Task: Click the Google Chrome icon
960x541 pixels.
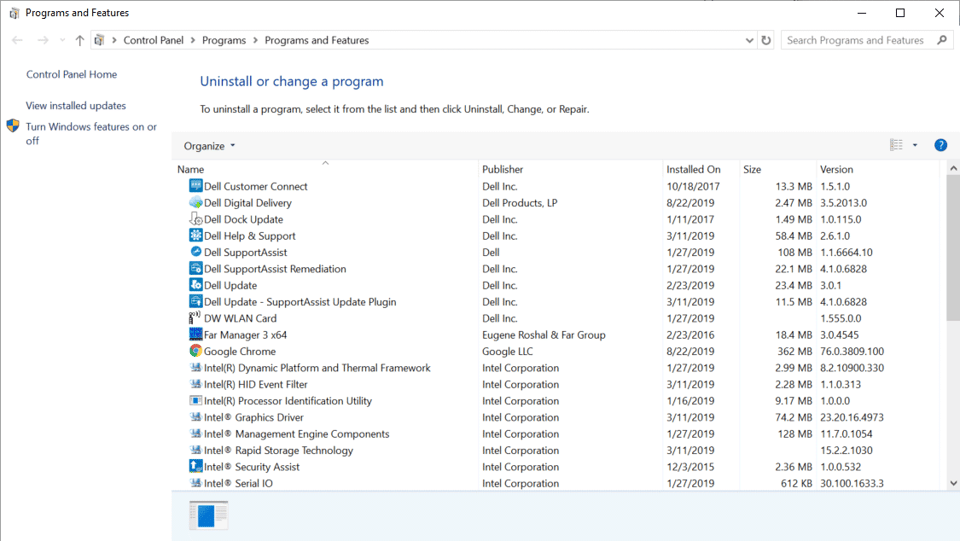Action: [195, 351]
